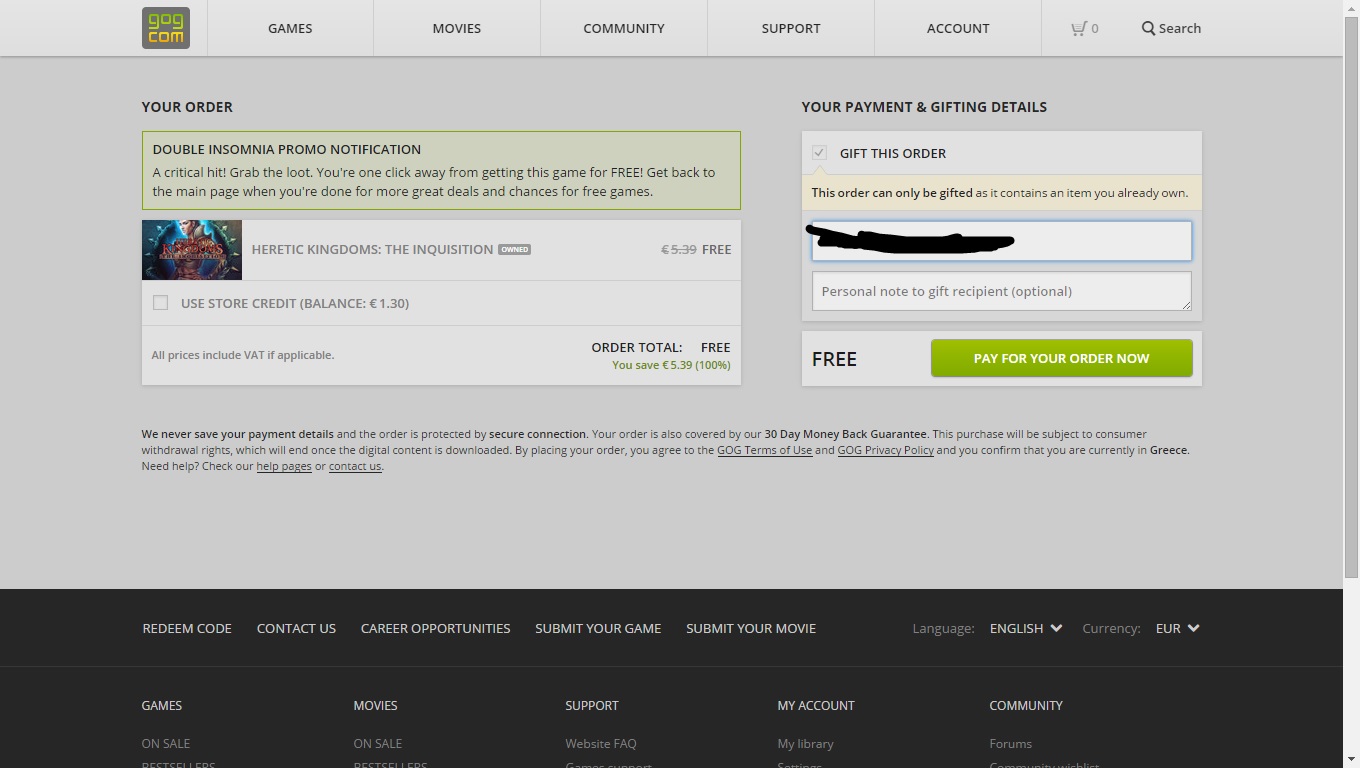Click the personal note to recipient field

pyautogui.click(x=1001, y=291)
